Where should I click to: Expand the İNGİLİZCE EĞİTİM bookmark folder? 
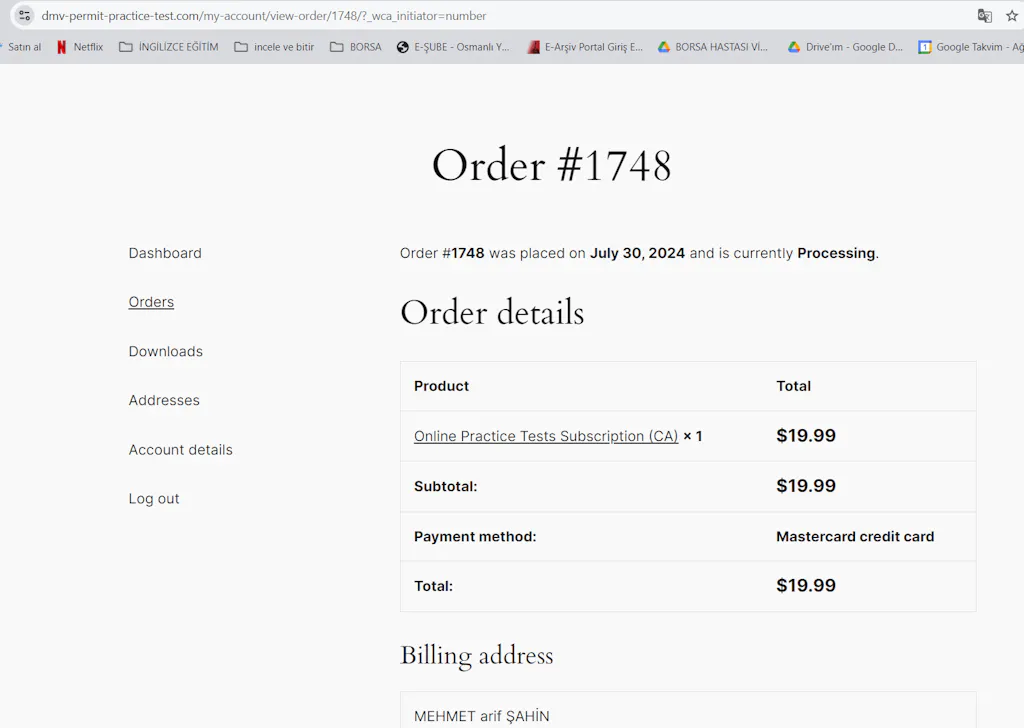pos(168,47)
